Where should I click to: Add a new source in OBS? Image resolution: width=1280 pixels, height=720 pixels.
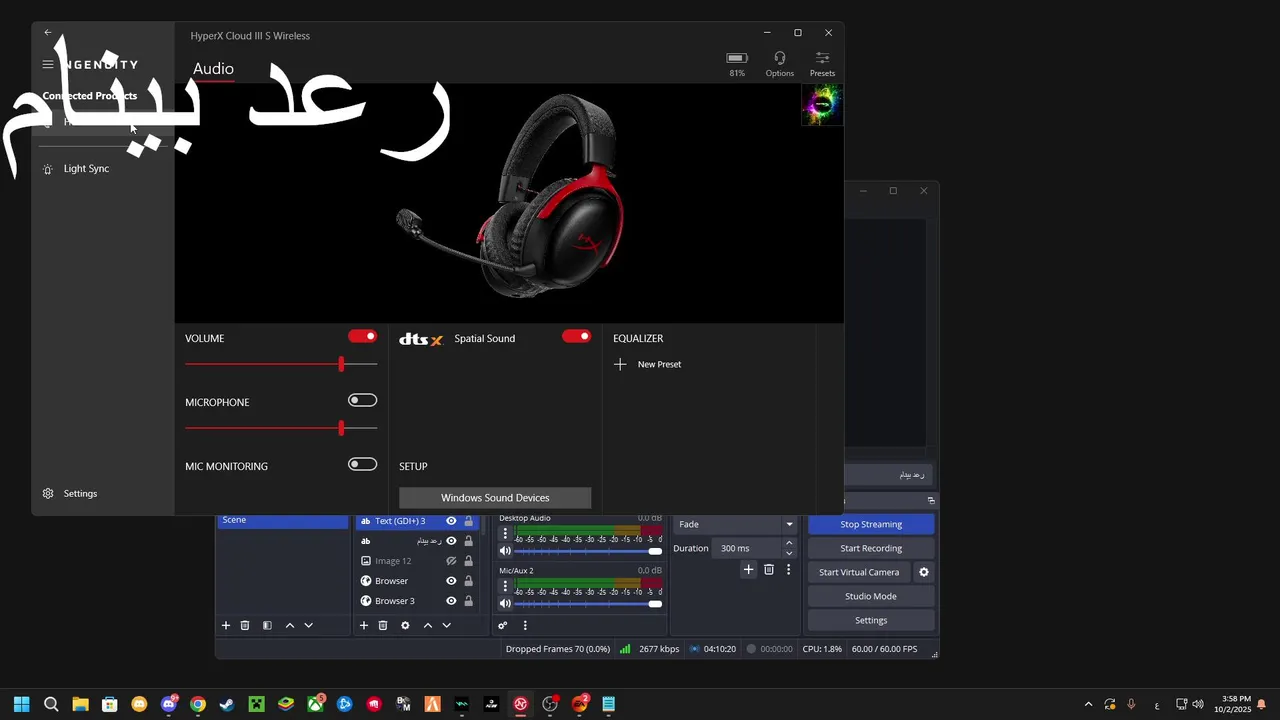tap(364, 625)
